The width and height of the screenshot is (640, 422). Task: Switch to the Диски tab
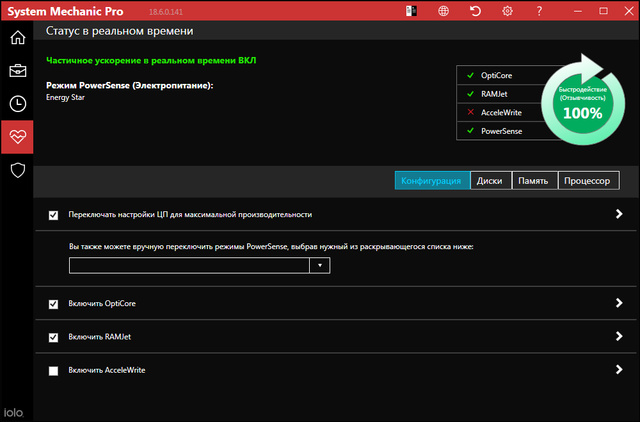point(490,180)
